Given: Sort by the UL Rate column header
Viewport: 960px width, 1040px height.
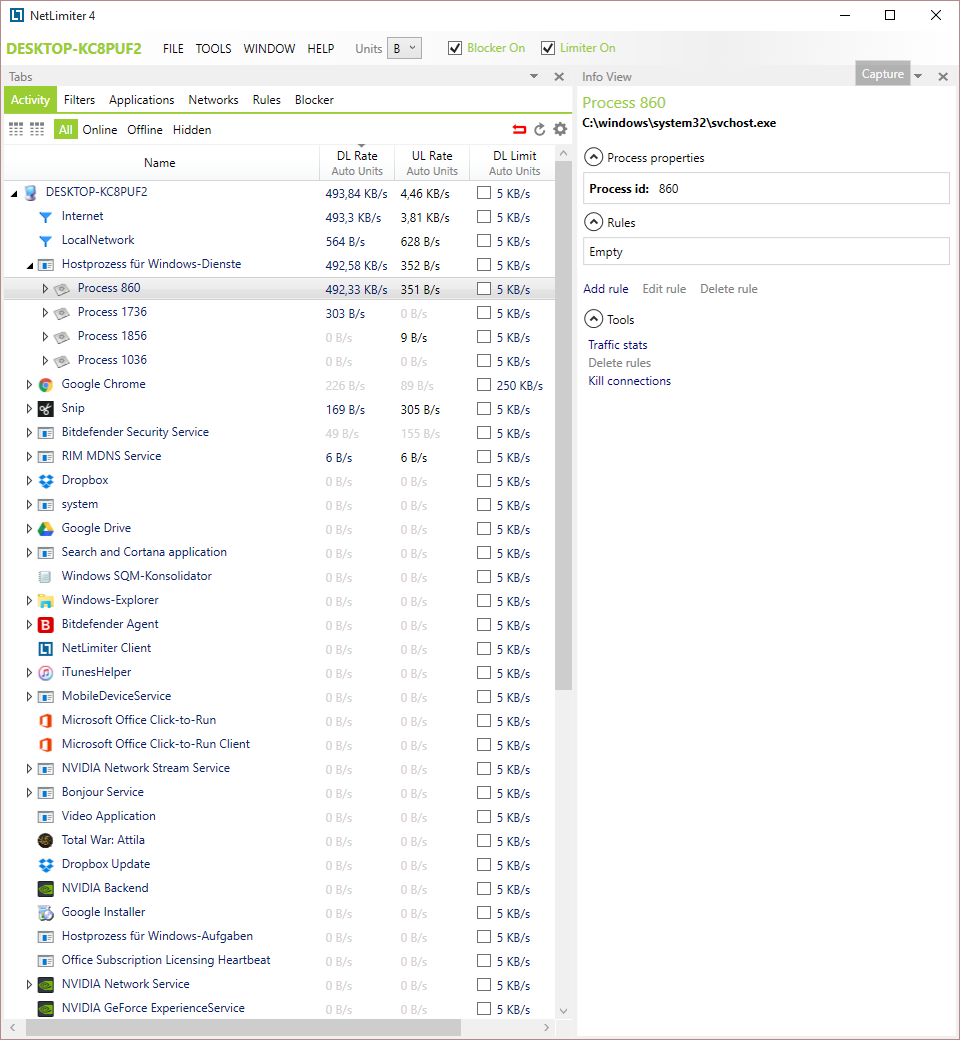Looking at the screenshot, I should [x=432, y=162].
